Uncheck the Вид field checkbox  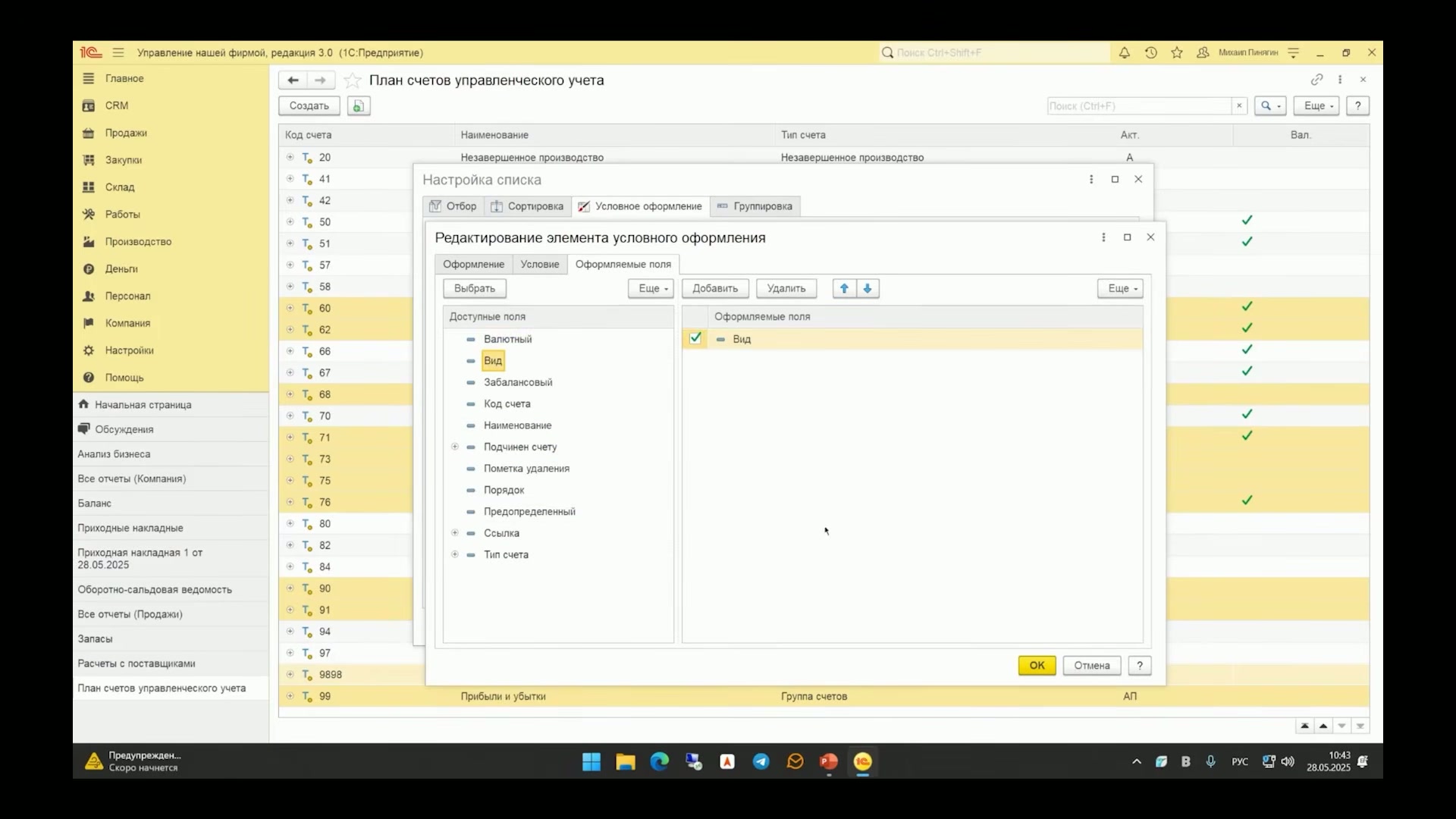tap(695, 339)
